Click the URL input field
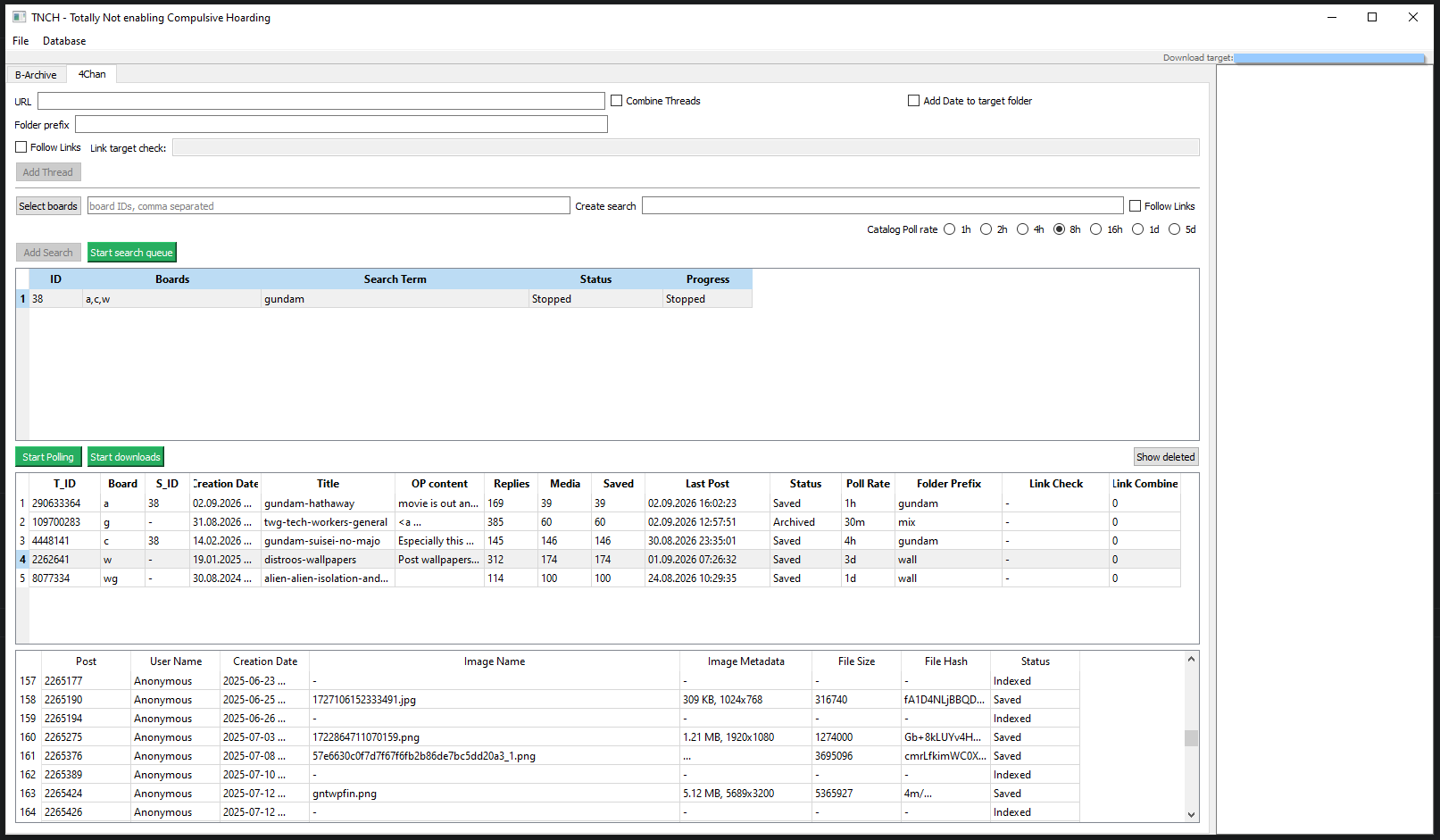The image size is (1440, 840). (320, 101)
